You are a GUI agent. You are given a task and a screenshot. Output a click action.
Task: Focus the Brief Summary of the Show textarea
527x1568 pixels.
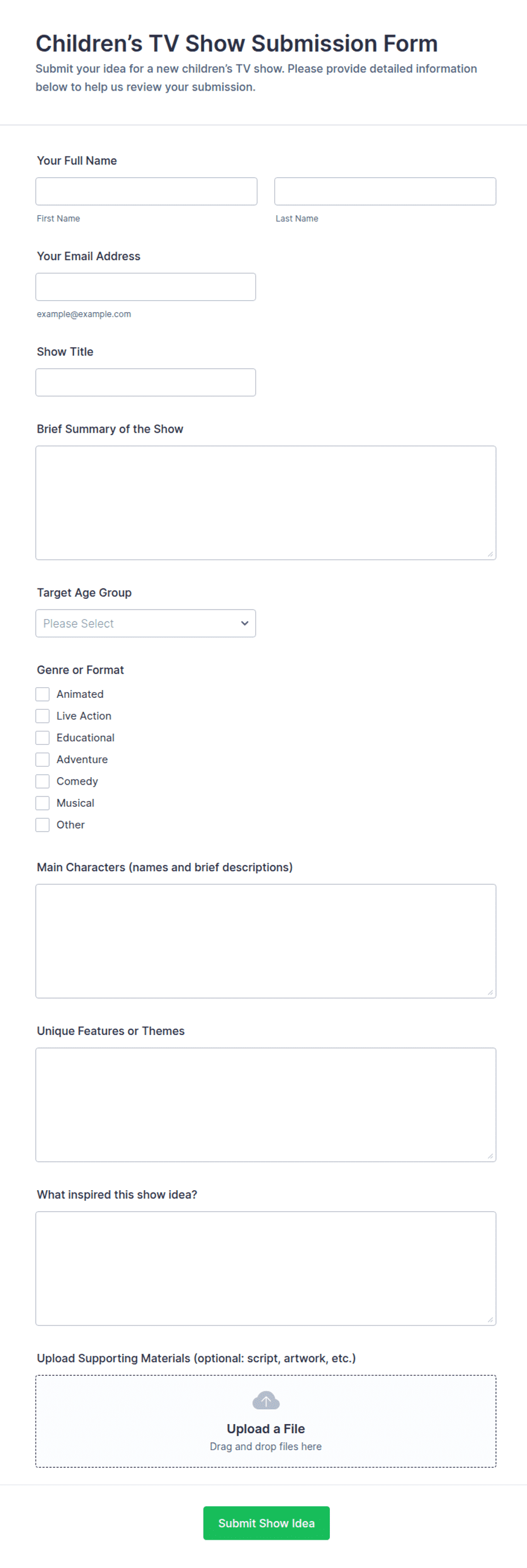[x=266, y=503]
